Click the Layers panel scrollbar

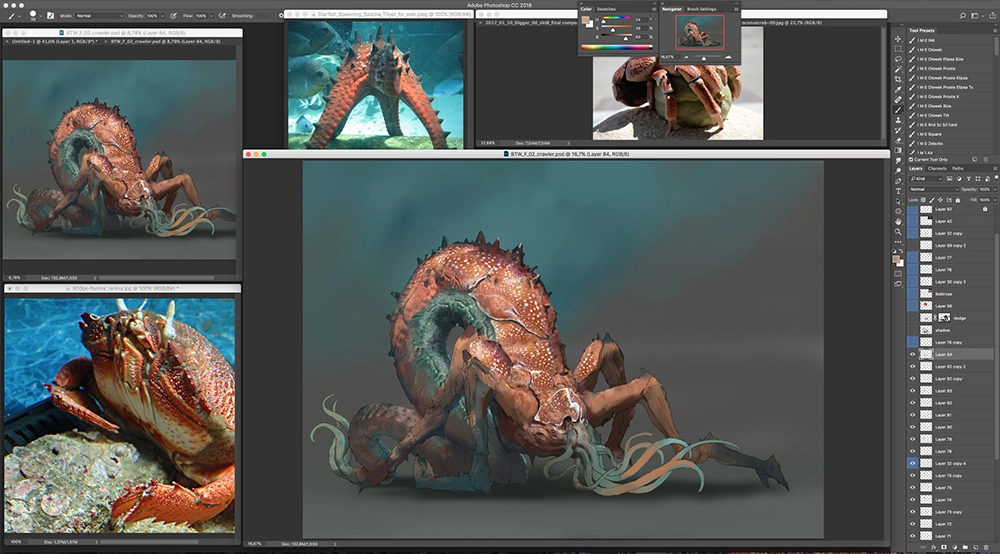[x=997, y=344]
